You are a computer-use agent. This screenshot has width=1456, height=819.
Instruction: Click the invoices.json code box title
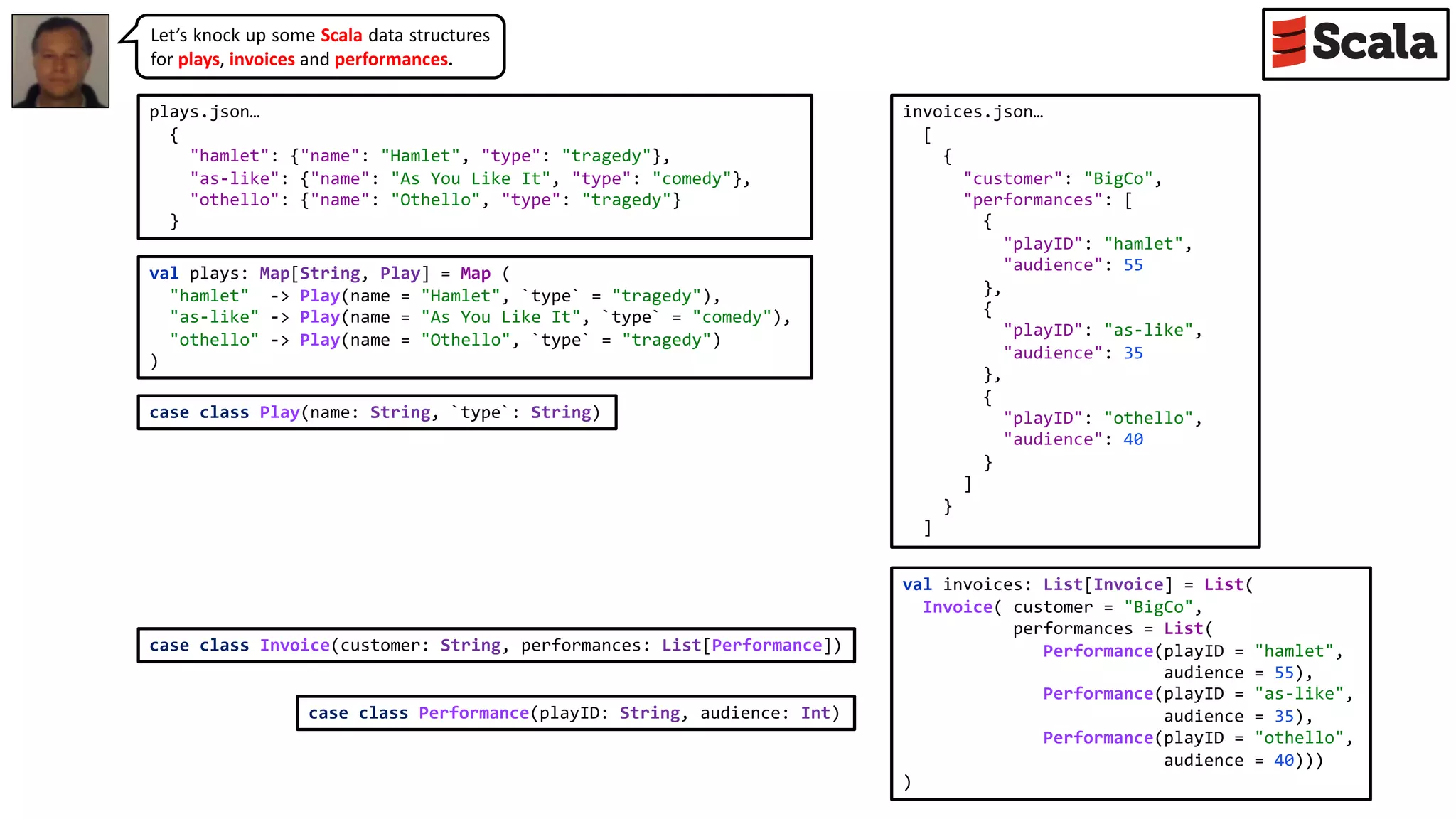click(973, 112)
